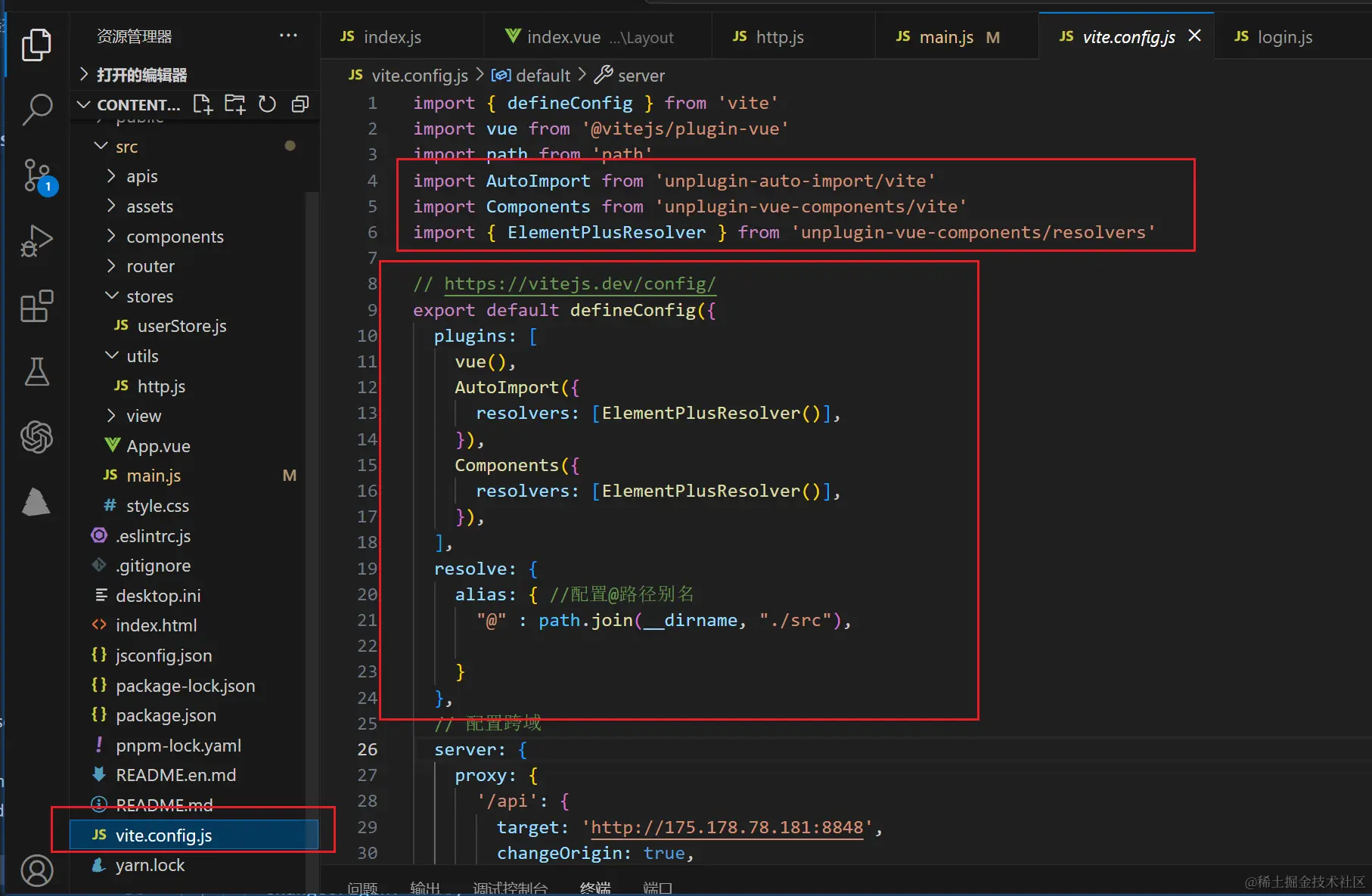The height and width of the screenshot is (896, 1372).
Task: Refresh the Explorer file tree
Action: point(267,104)
